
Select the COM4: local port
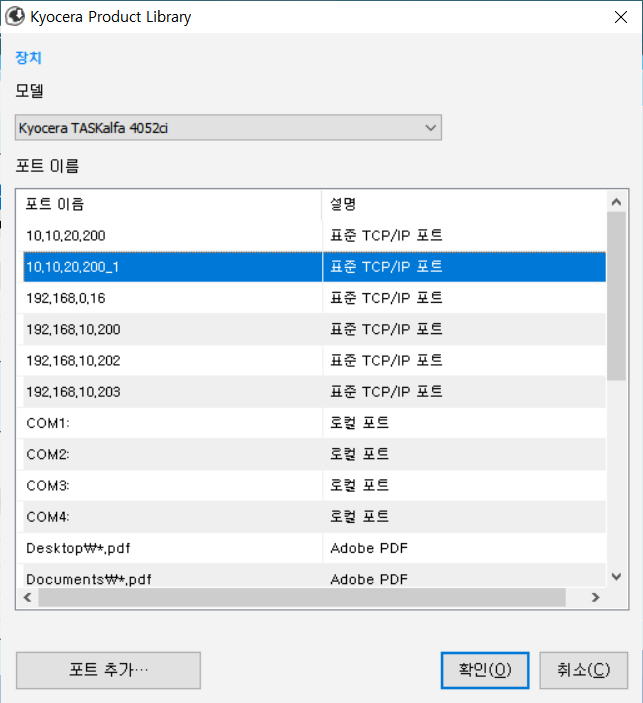[314, 516]
